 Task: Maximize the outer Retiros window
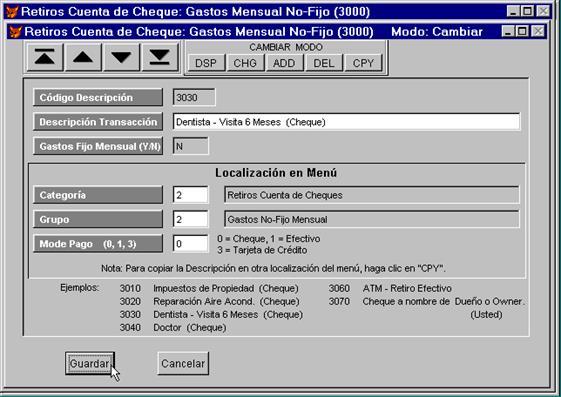[x=527, y=11]
